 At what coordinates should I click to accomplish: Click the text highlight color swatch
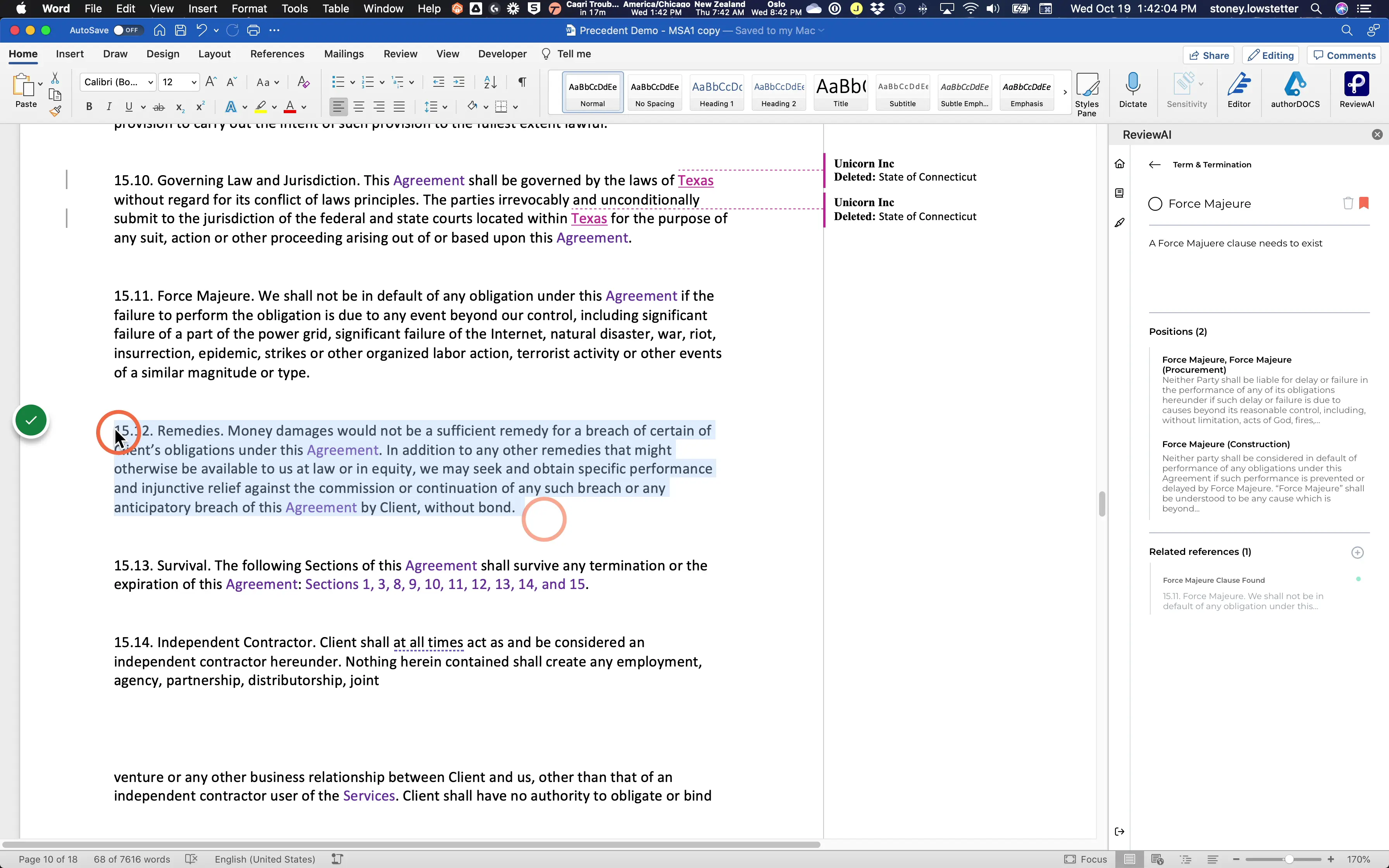(260, 107)
